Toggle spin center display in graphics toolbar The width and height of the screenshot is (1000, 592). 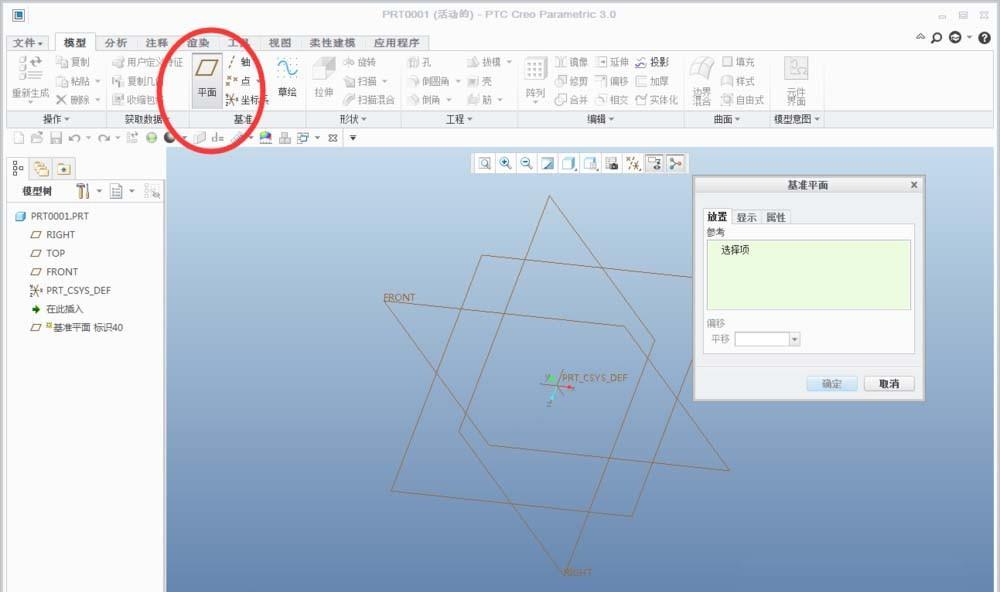tap(676, 164)
